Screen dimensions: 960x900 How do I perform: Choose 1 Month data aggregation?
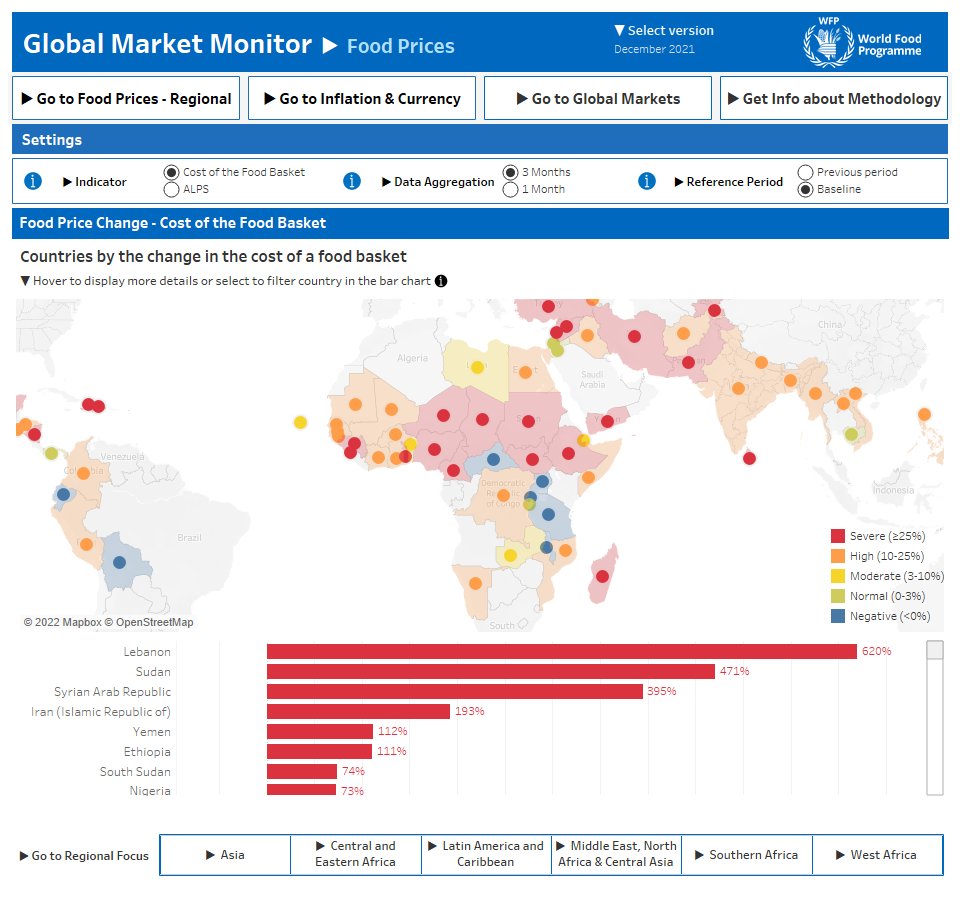coord(511,190)
